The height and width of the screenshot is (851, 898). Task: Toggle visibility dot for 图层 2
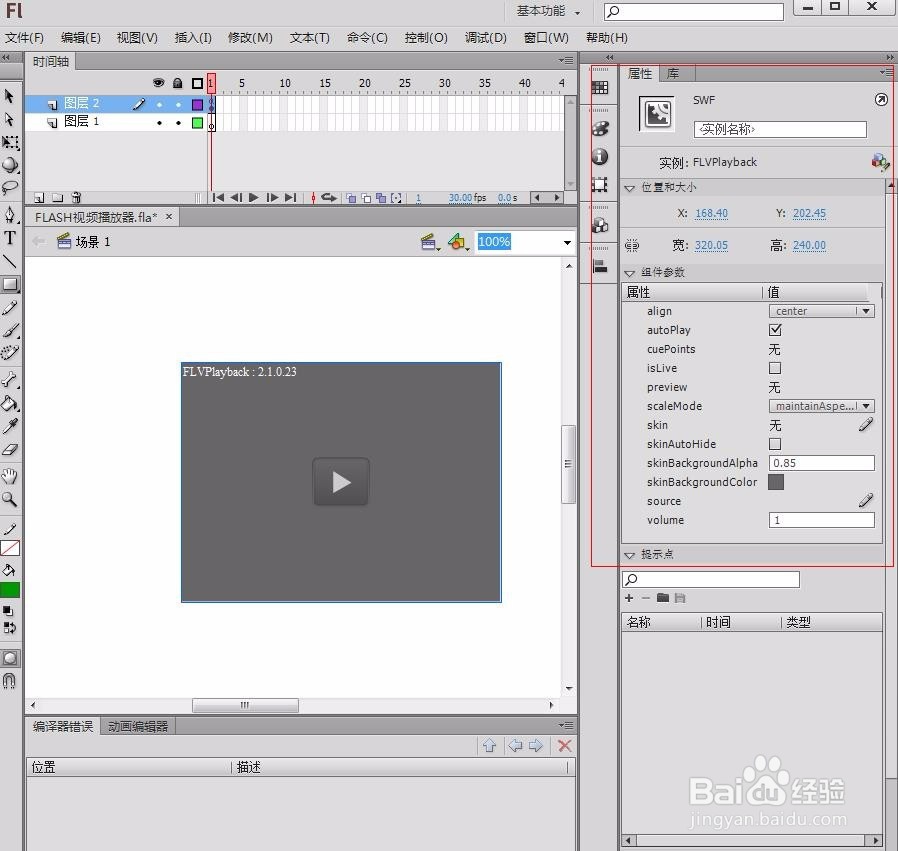click(x=159, y=104)
